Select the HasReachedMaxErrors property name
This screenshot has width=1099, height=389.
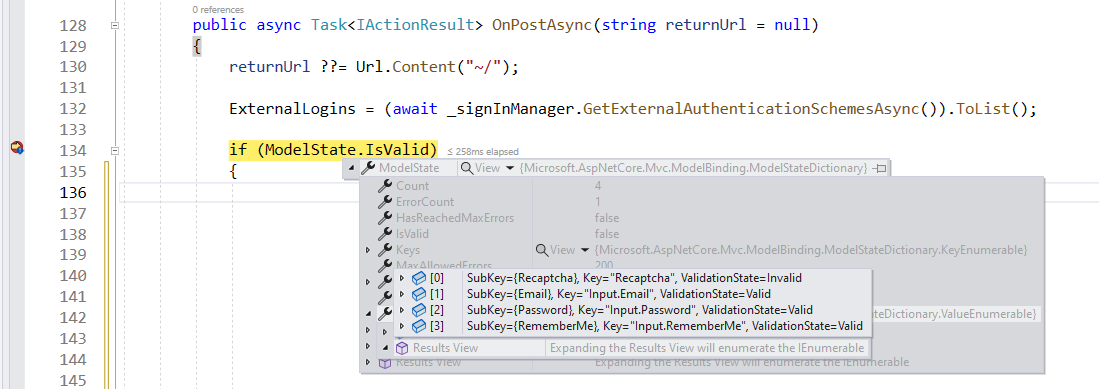pyautogui.click(x=455, y=218)
